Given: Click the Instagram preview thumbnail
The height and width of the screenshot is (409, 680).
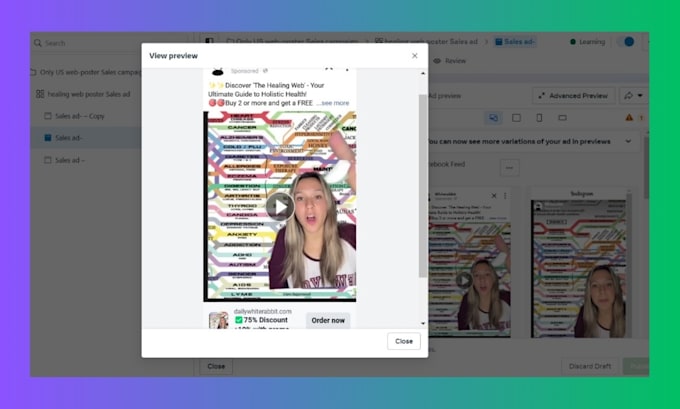Looking at the screenshot, I should point(579,268).
